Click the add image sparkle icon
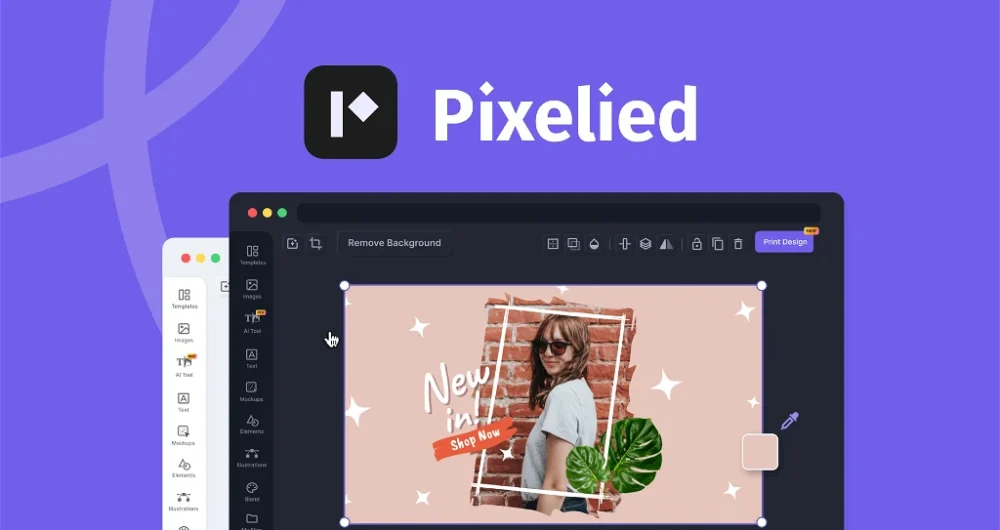 pos(292,243)
